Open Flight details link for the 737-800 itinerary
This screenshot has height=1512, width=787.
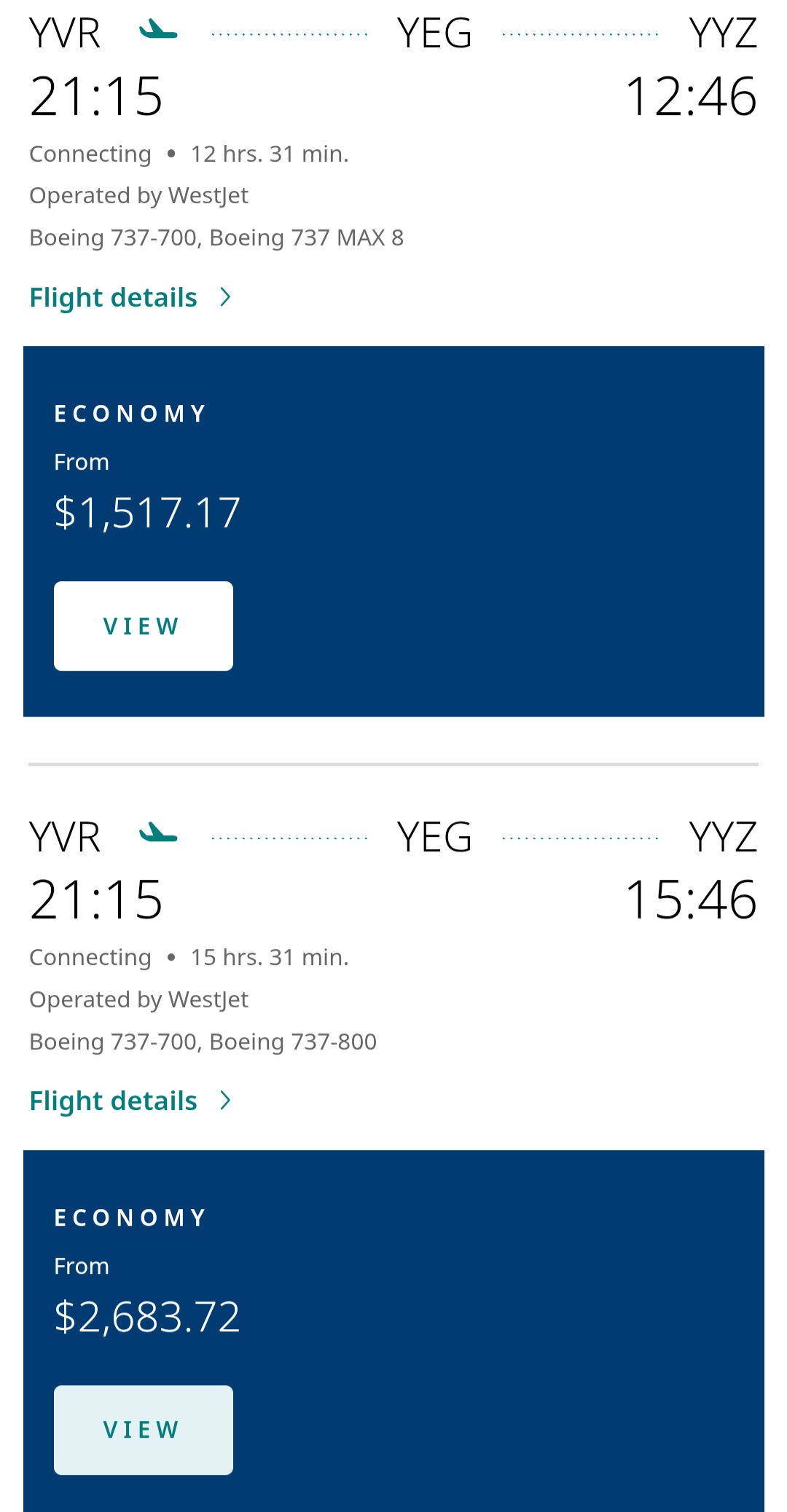[x=114, y=1100]
